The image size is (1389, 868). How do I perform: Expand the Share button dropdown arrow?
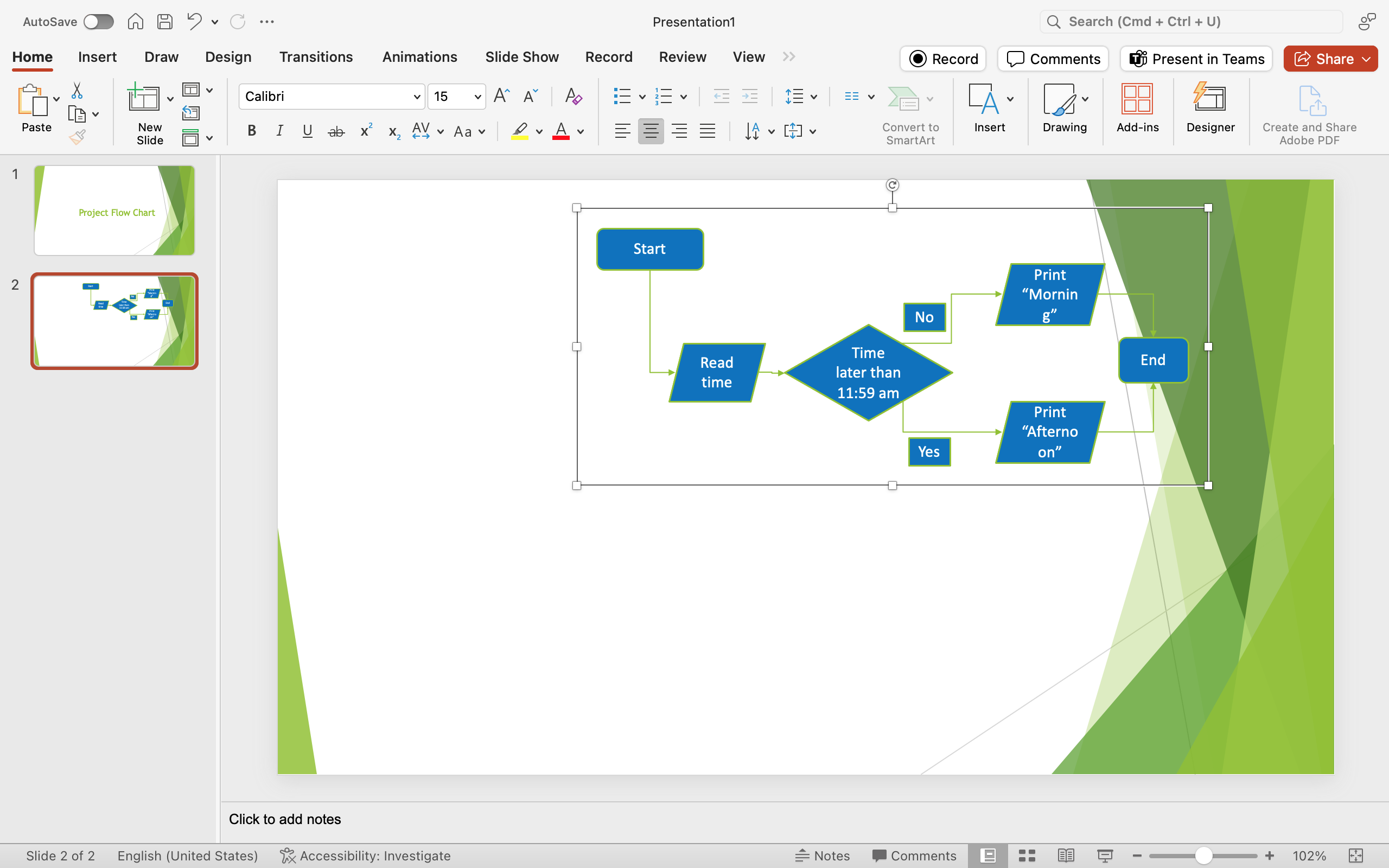coord(1367,59)
